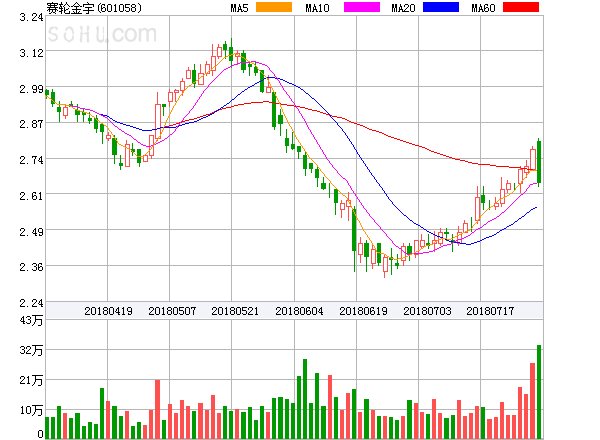Click the 2.36 price axis label
The image size is (600, 440).
click(x=31, y=267)
